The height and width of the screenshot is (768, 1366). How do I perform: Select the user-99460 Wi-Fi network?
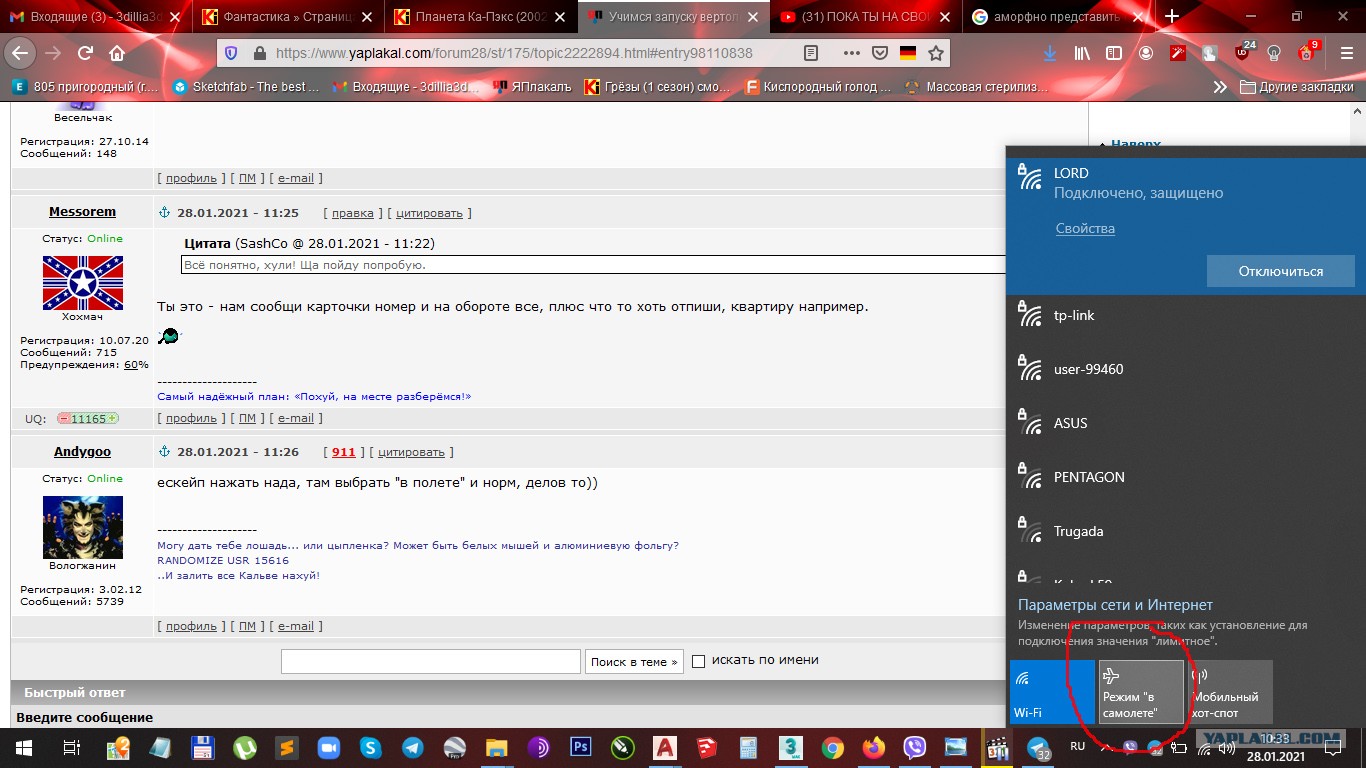coord(1186,370)
